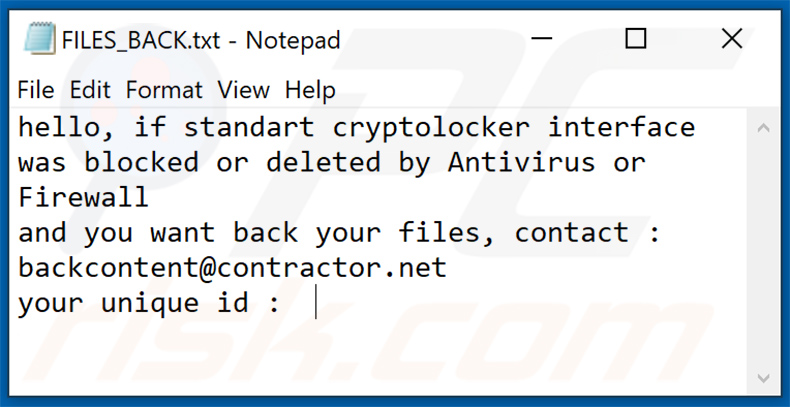
Task: Click the Notepad icon in the title bar
Action: point(38,40)
